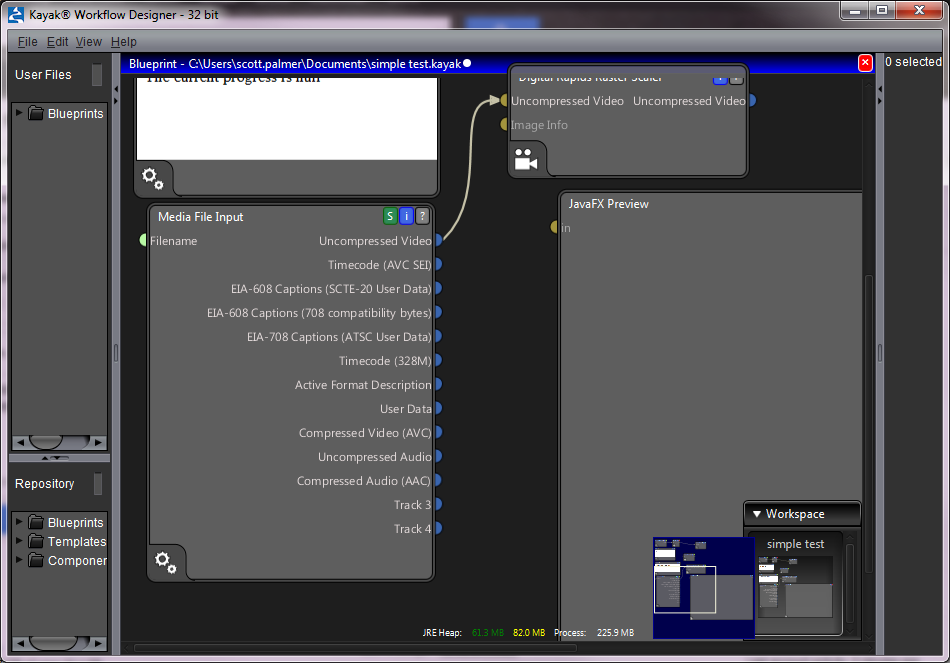Image resolution: width=950 pixels, height=663 pixels.
Task: Expand the Components folder in Repository
Action: point(19,560)
